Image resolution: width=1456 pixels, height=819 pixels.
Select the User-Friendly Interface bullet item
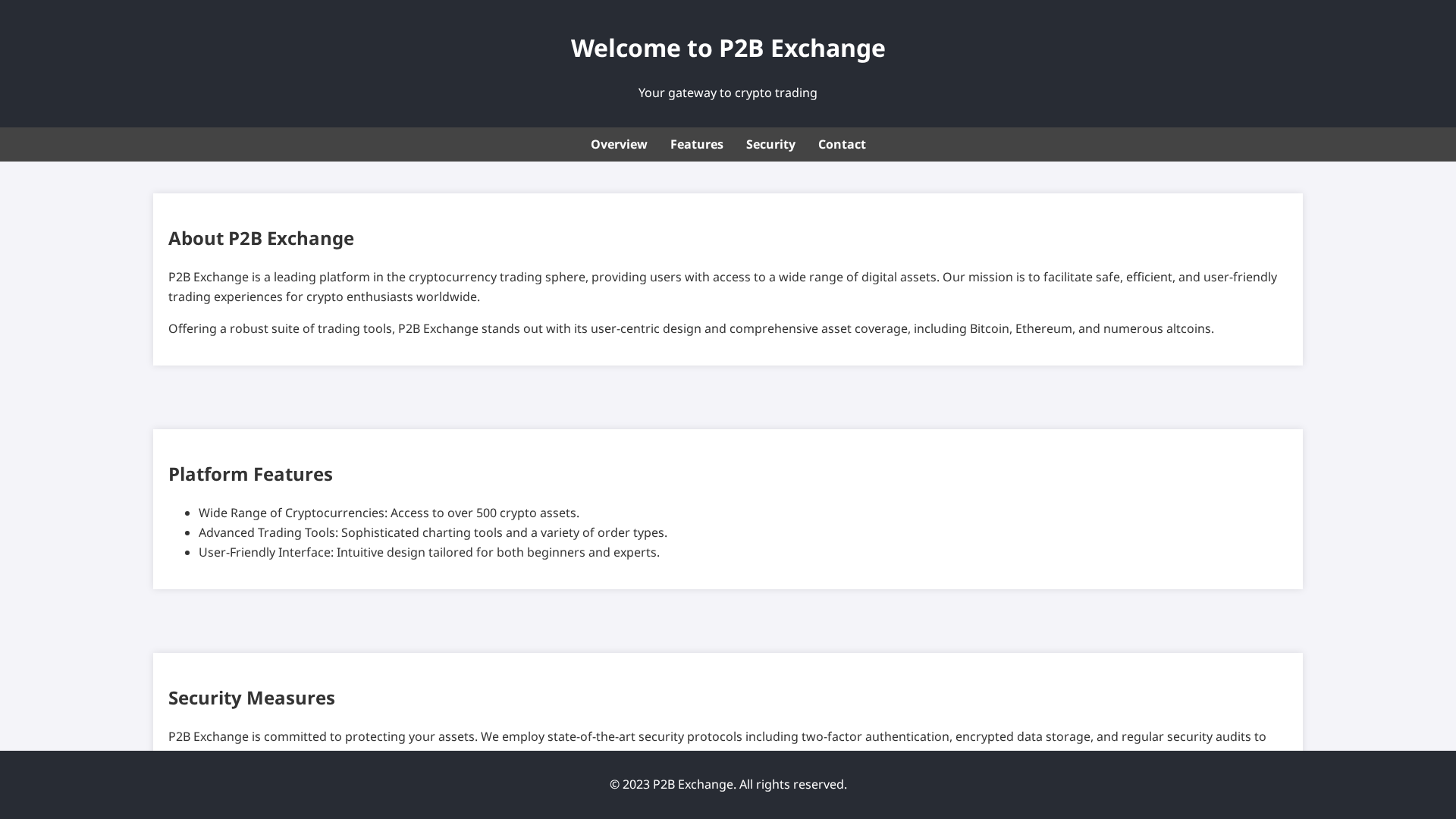(x=429, y=552)
